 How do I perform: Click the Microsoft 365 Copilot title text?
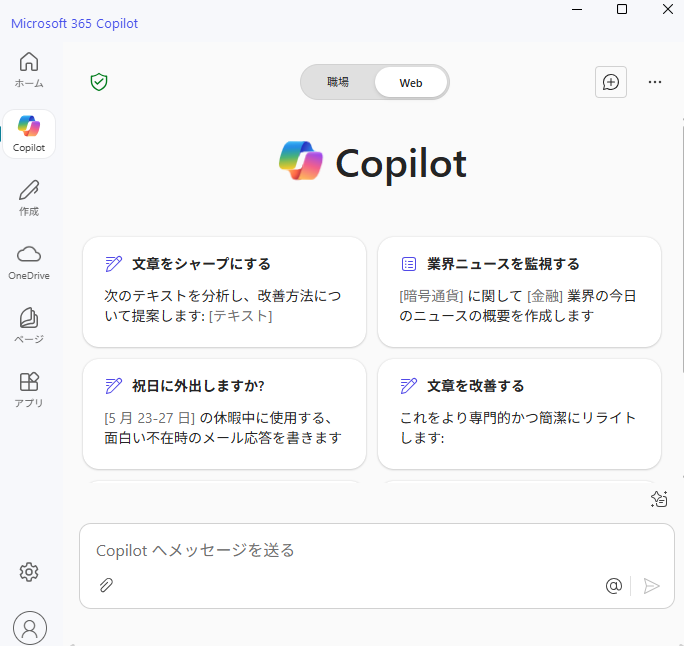point(74,23)
